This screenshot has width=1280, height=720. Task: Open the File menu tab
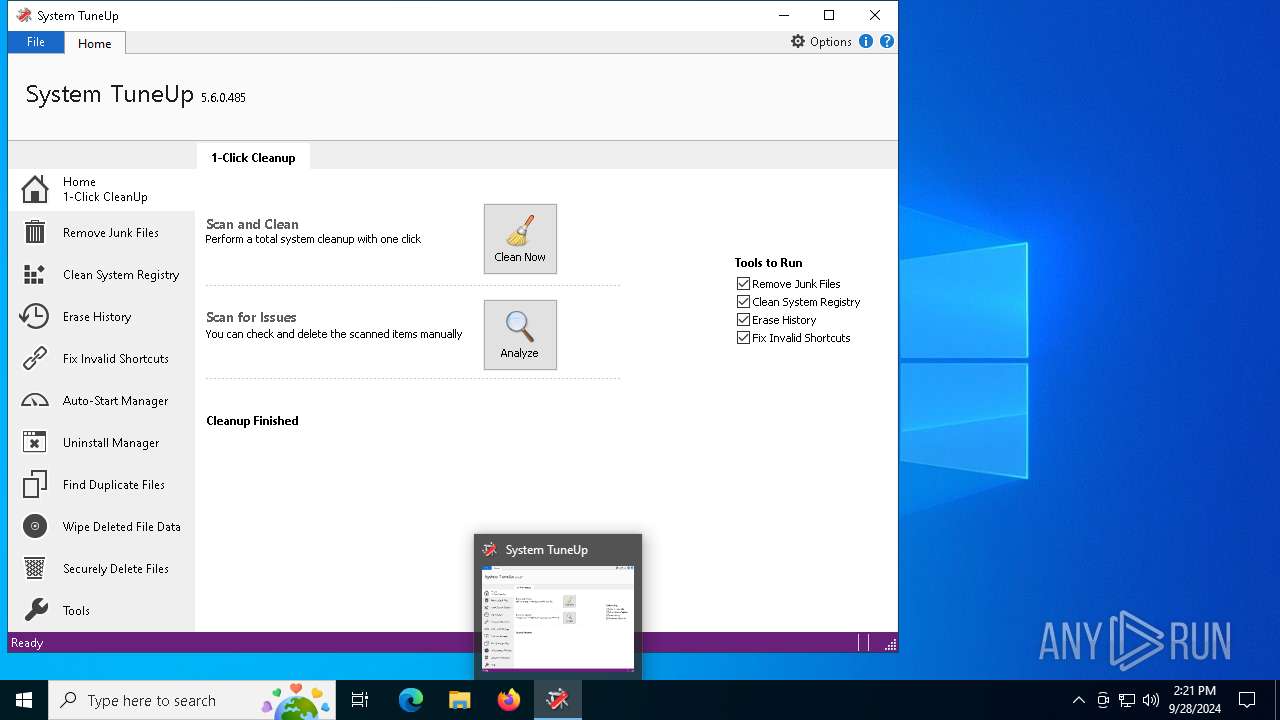pyautogui.click(x=36, y=42)
